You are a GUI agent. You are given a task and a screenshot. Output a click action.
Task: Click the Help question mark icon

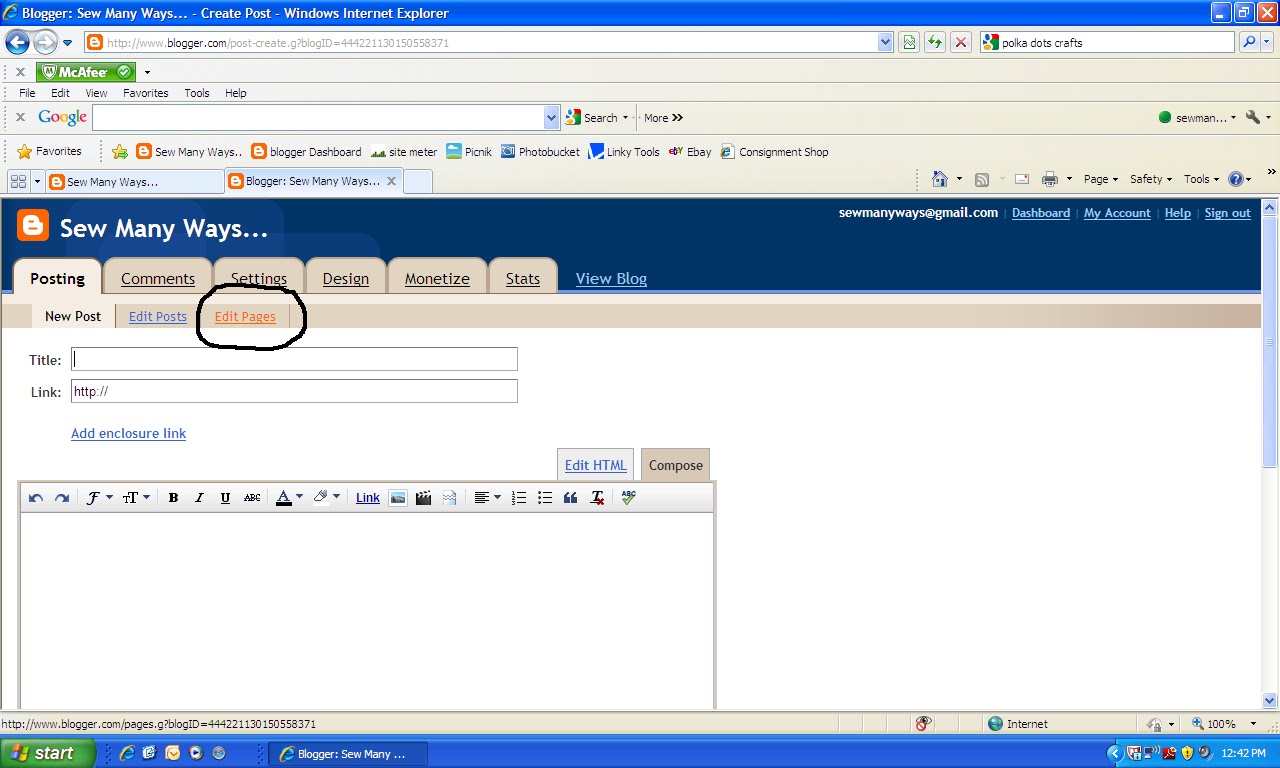point(1236,179)
